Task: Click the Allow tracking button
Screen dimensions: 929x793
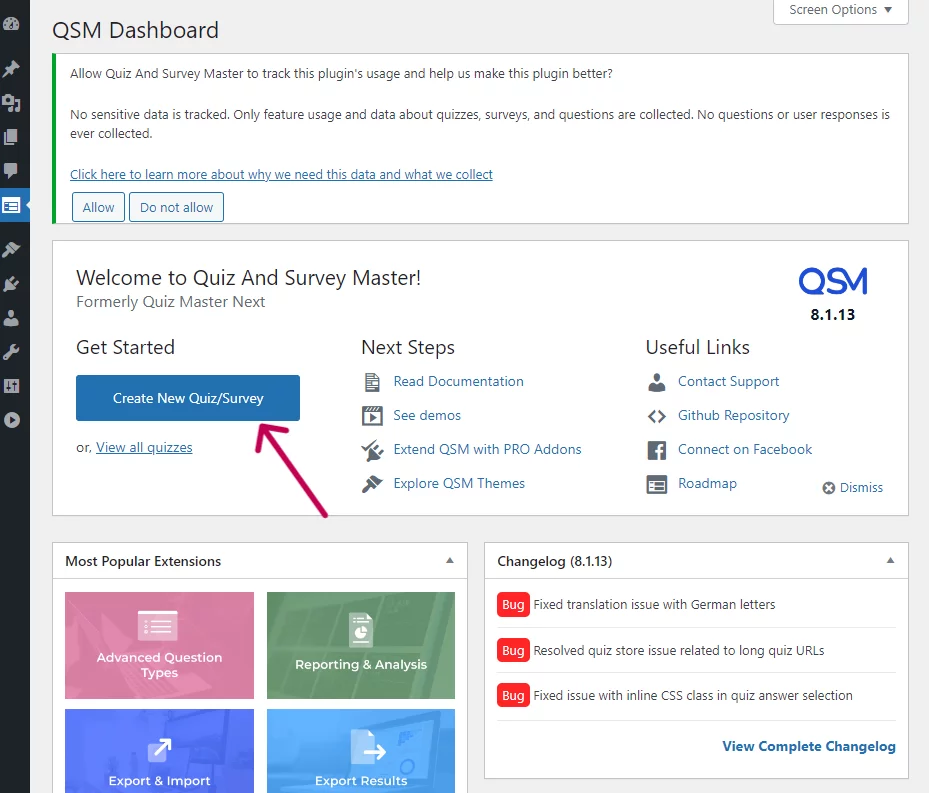Action: (x=98, y=207)
